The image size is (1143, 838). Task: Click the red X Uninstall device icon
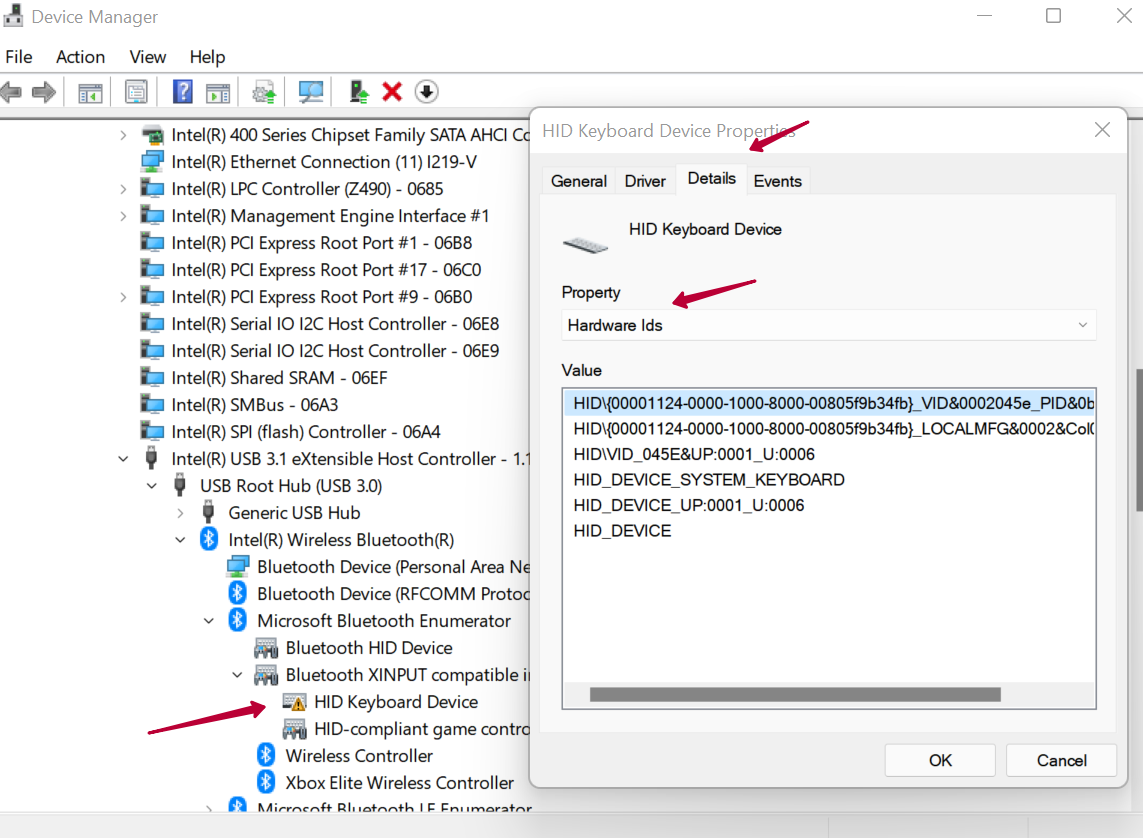point(392,92)
